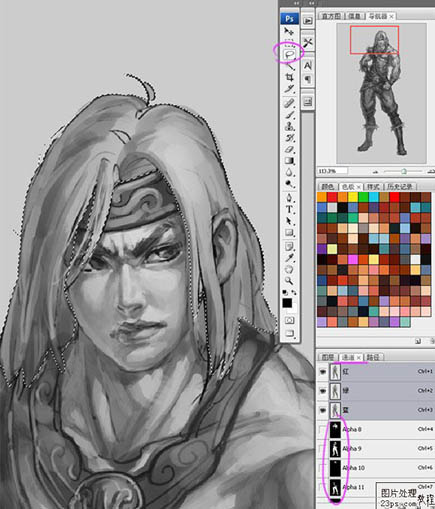Switch to the 历史记录 (History) tab
The image size is (435, 509).
(400, 187)
